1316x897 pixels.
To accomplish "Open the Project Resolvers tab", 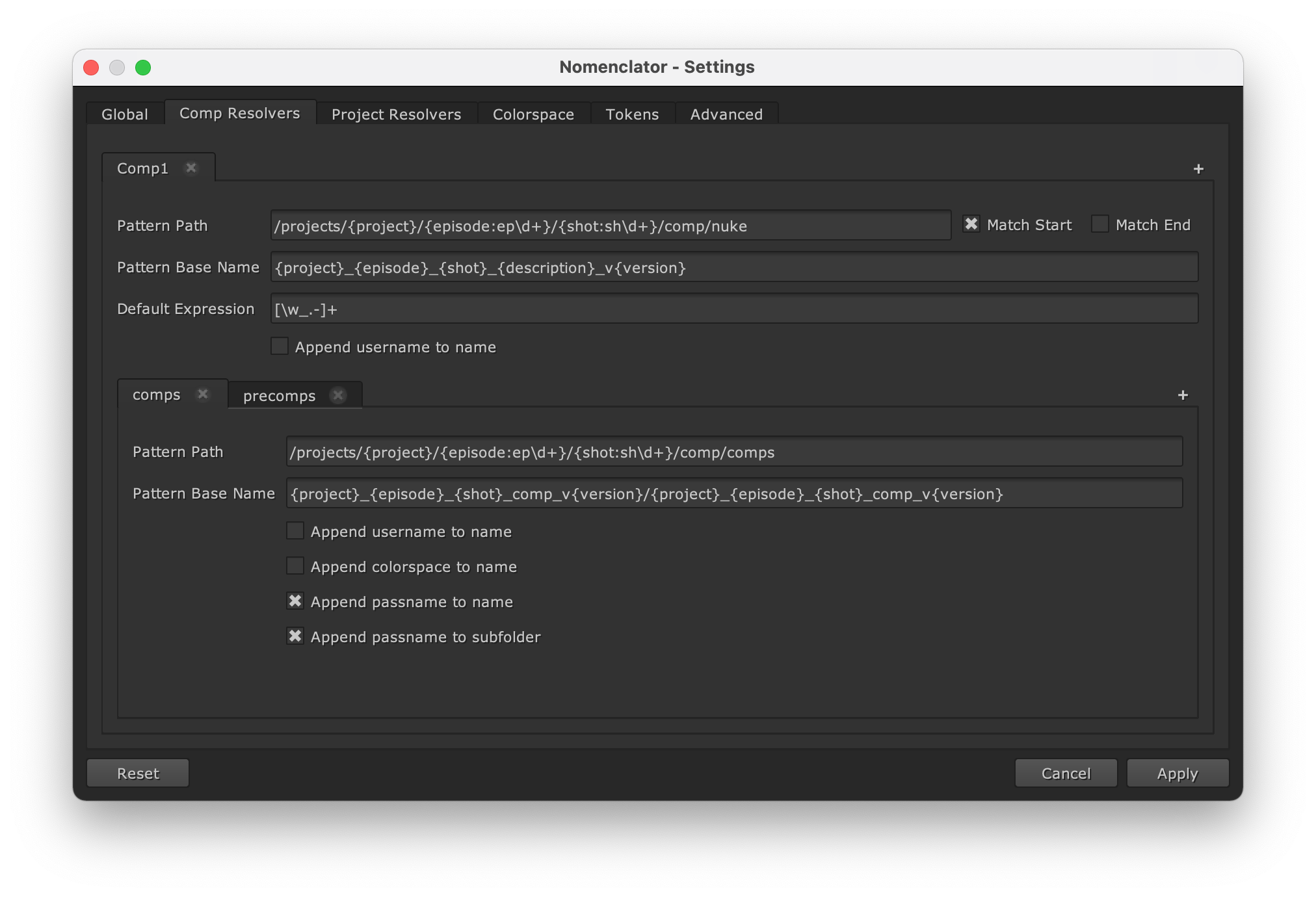I will 397,114.
